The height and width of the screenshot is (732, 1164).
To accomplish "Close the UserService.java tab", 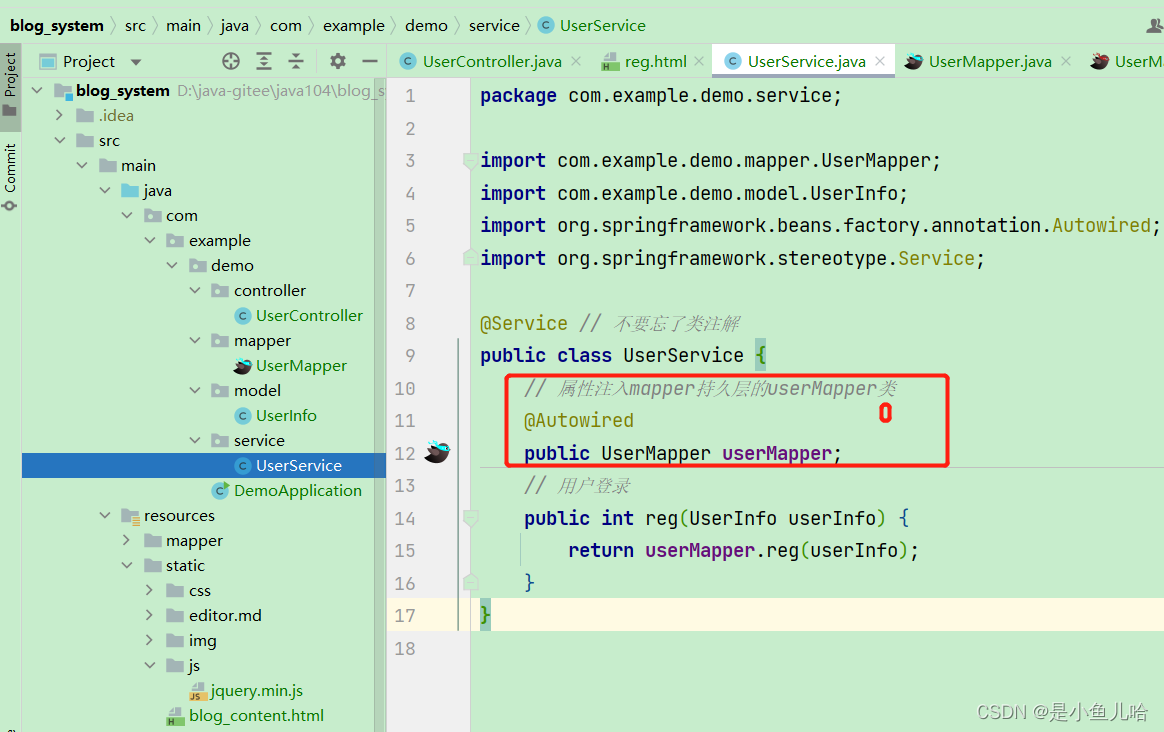I will pyautogui.click(x=880, y=62).
